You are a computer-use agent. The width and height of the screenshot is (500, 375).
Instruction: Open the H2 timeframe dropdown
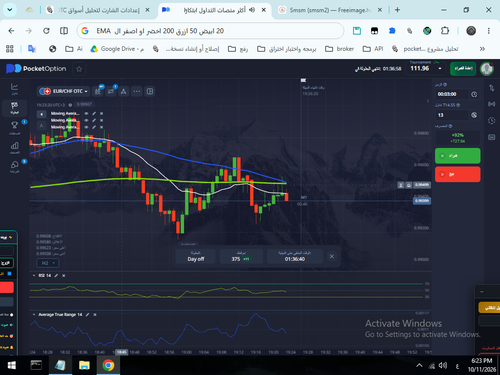click(x=48, y=263)
